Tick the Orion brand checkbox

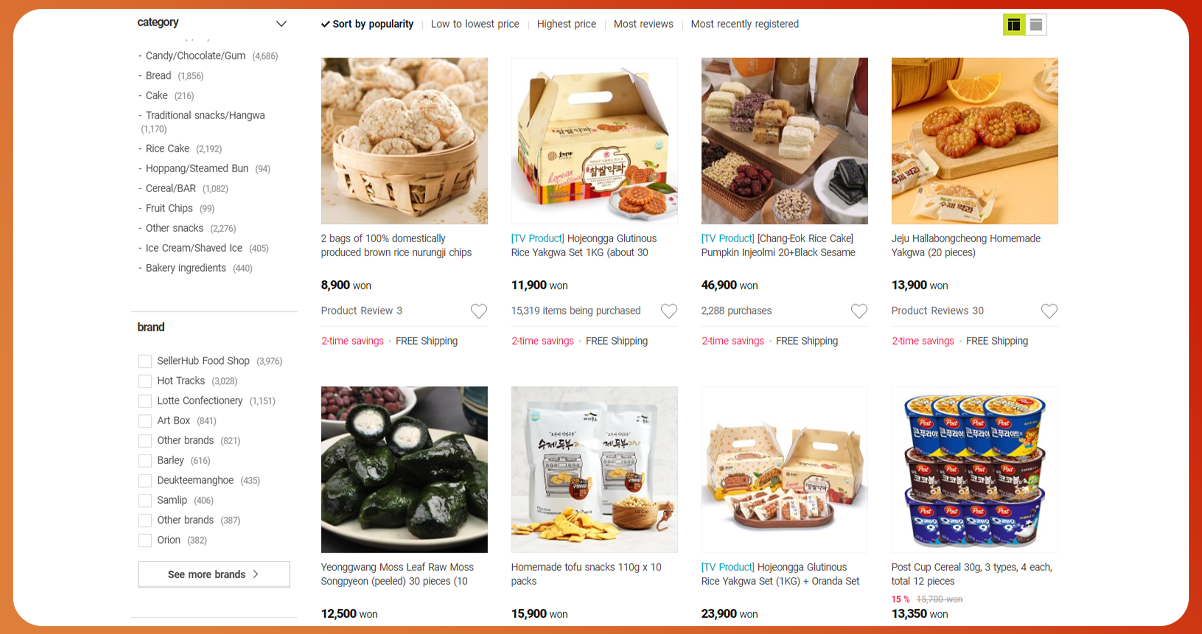pyautogui.click(x=145, y=540)
